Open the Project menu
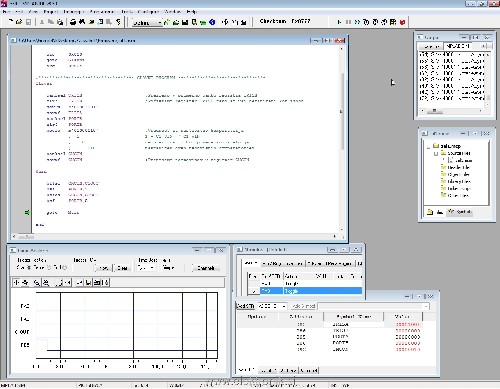The image size is (500, 389). (x=50, y=12)
